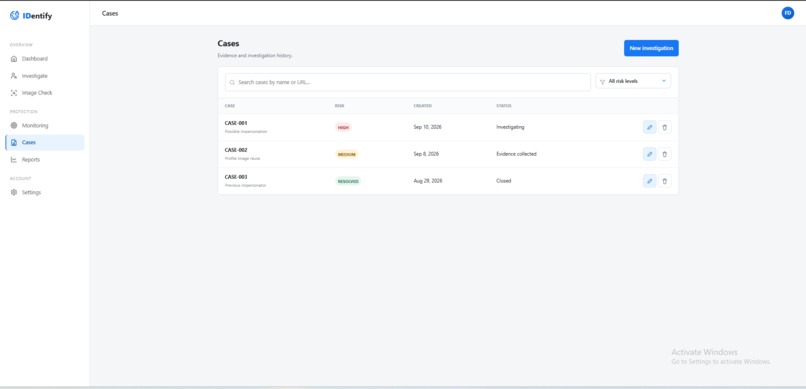
Task: Click the CASE column header
Action: point(230,106)
